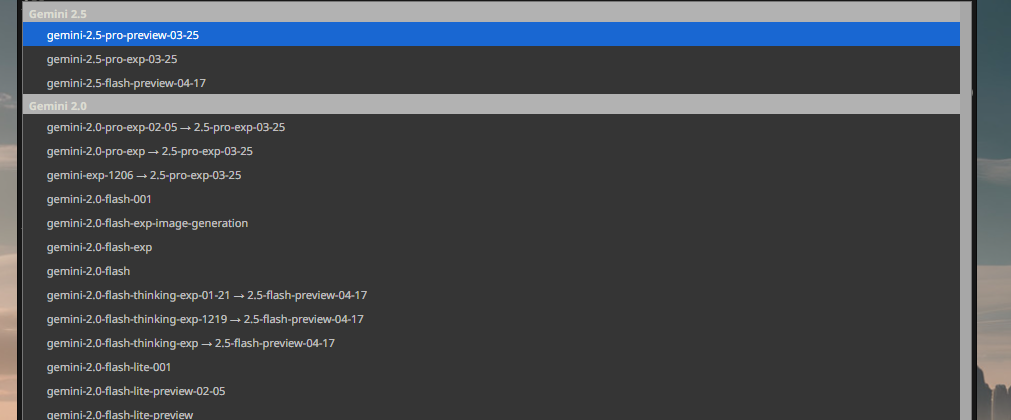Click the Gemini 2.0 group header
Screen dimensions: 1011x420
point(491,105)
